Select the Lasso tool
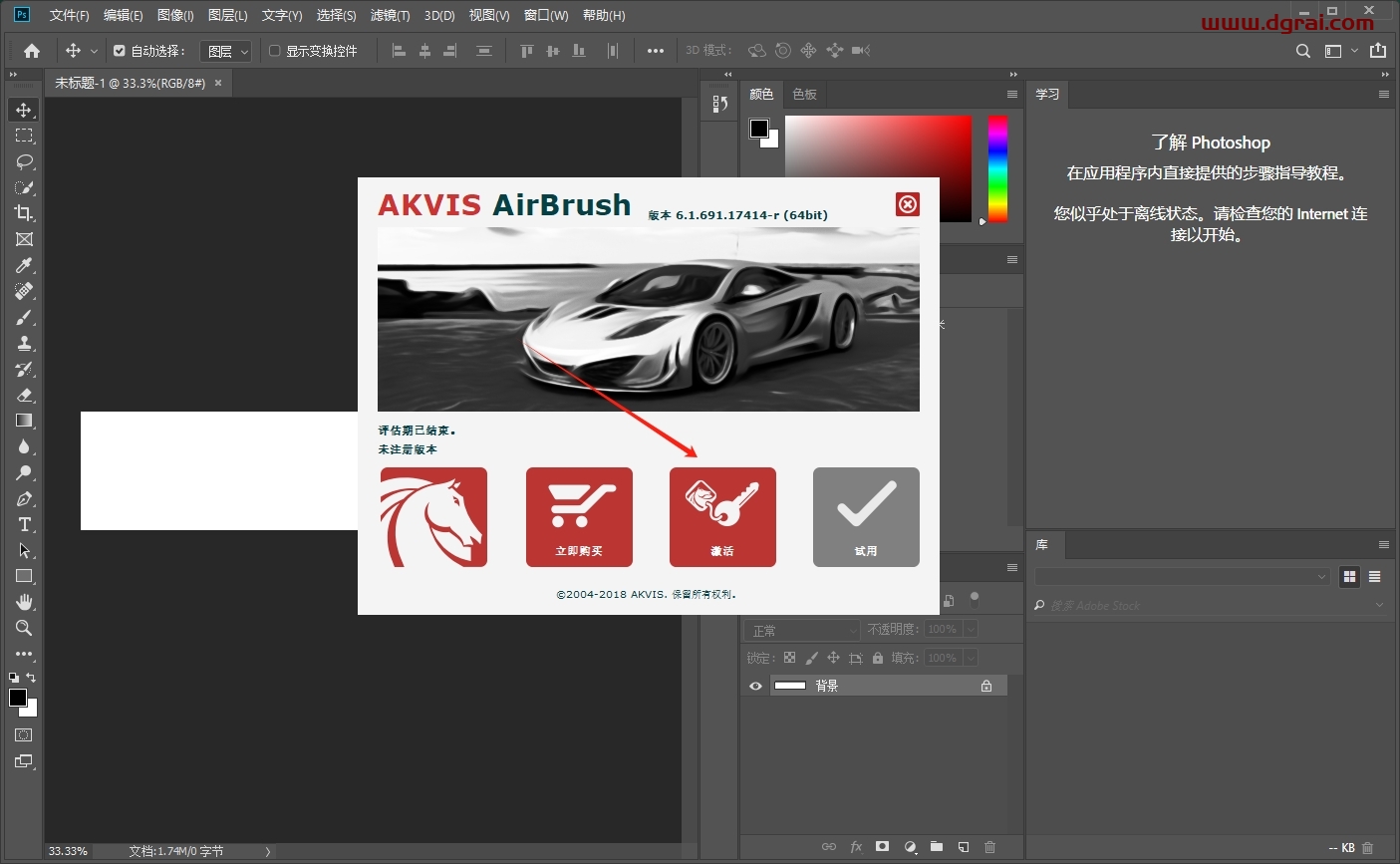The width and height of the screenshot is (1400, 864). 24,161
